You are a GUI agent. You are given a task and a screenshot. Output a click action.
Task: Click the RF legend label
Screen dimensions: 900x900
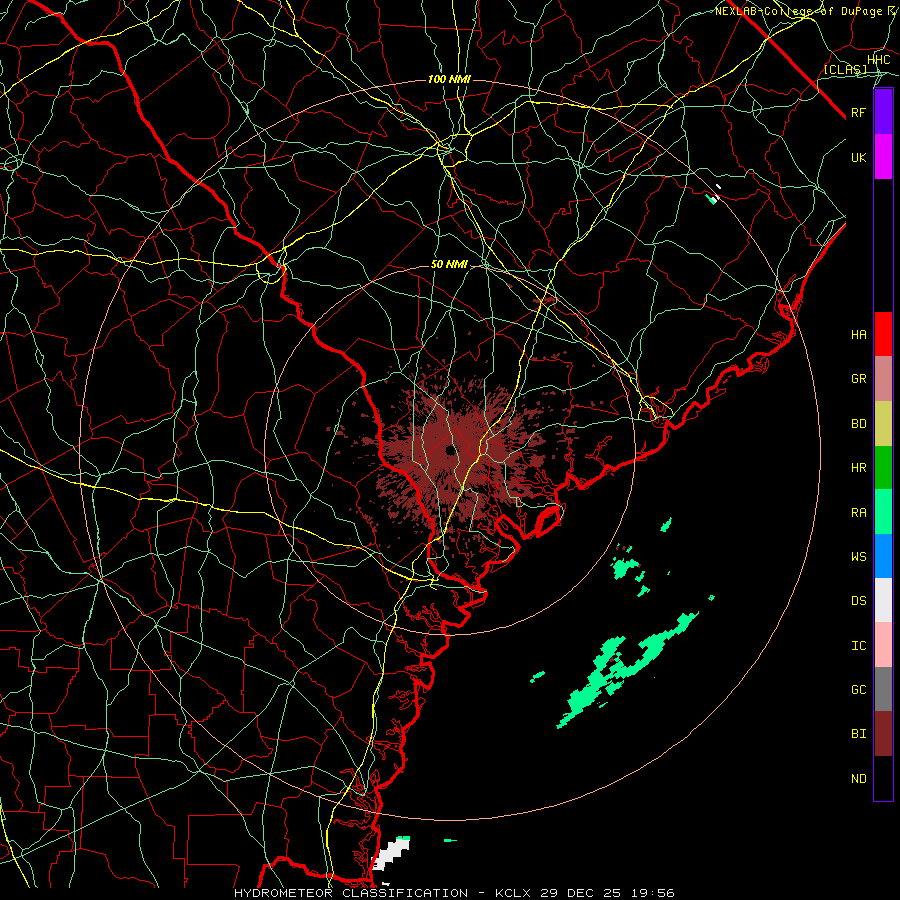point(859,112)
